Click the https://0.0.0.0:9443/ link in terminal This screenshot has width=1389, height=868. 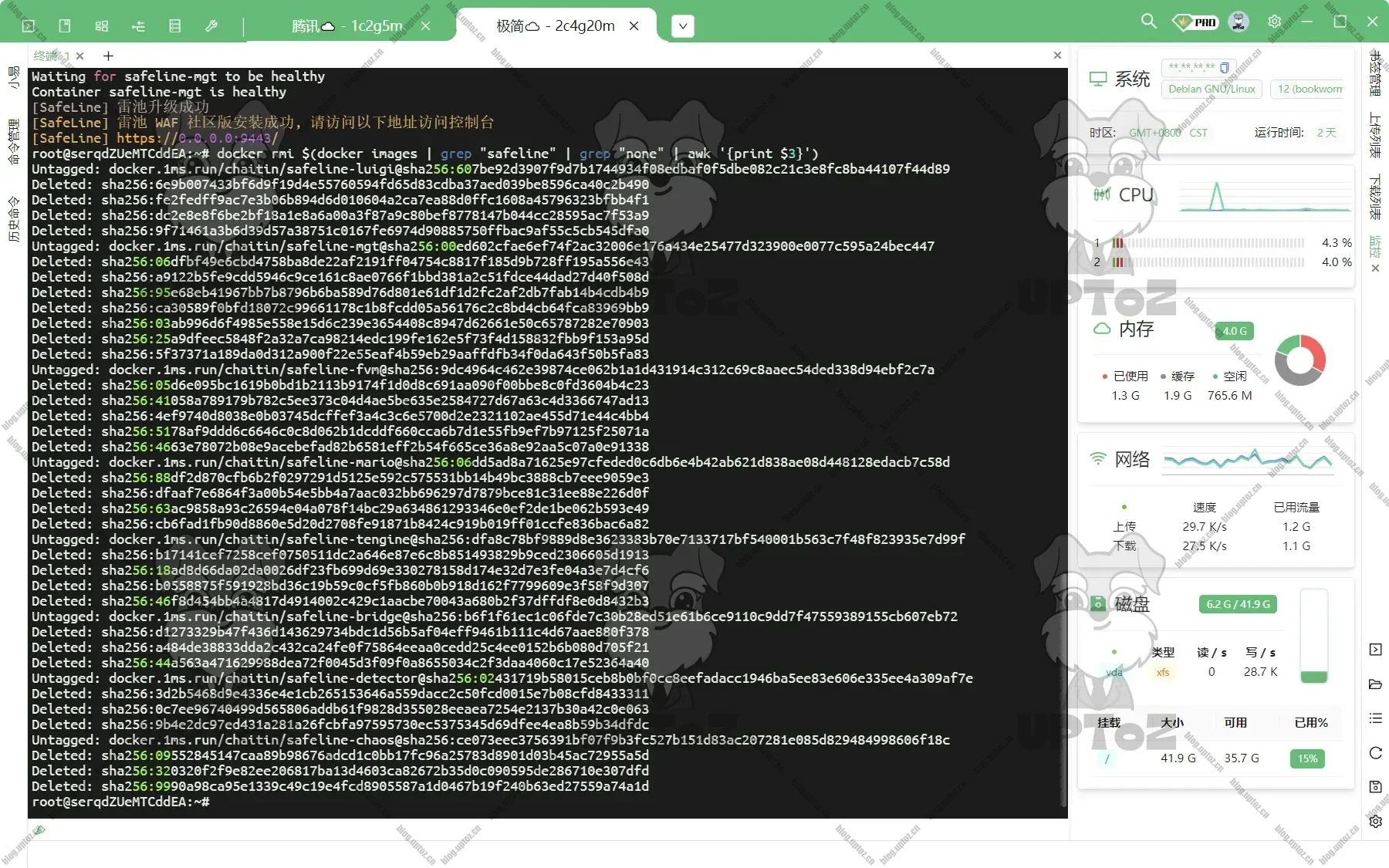tap(197, 138)
